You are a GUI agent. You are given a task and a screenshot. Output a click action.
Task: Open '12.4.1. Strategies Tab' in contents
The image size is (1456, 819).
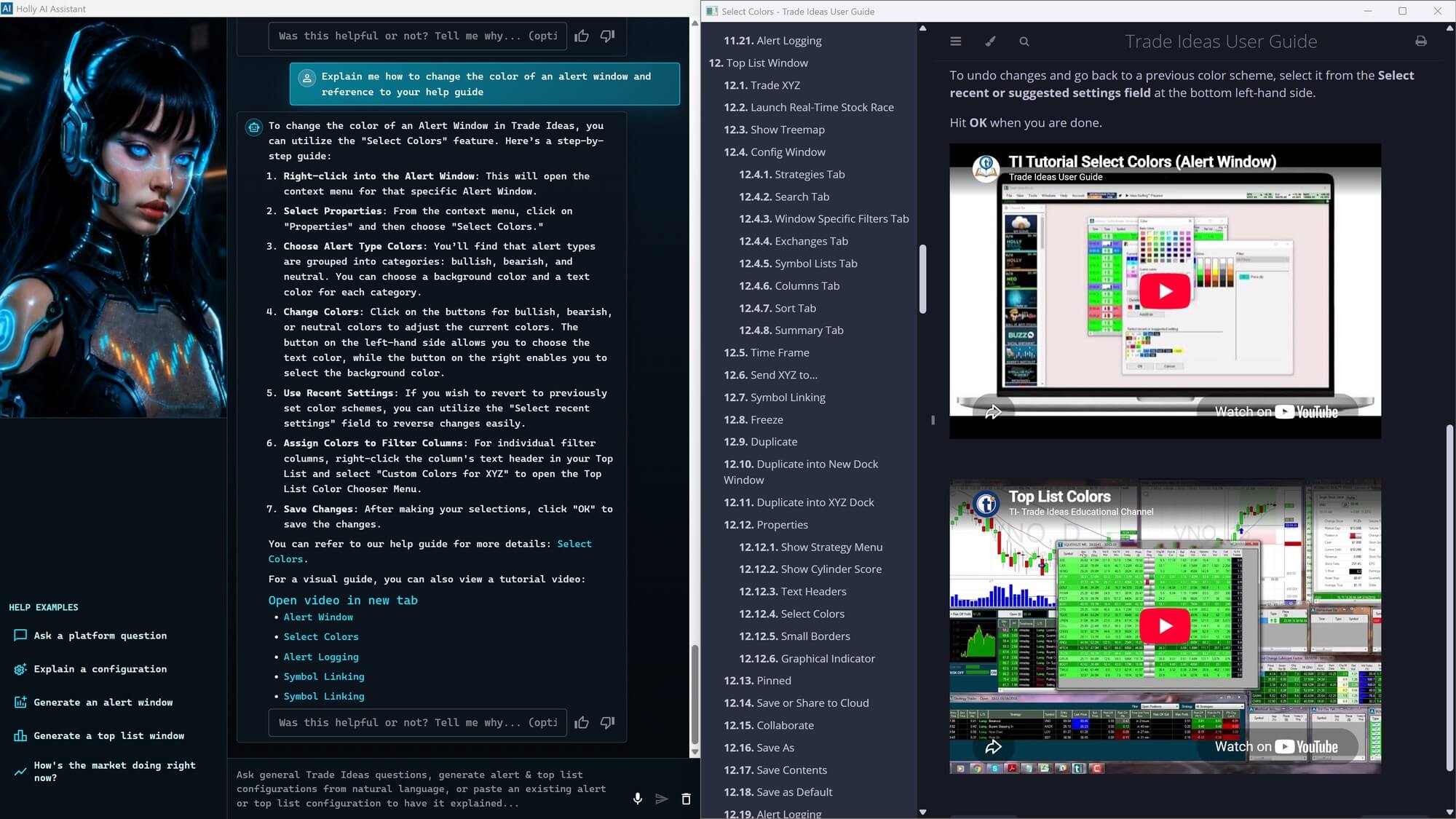[791, 174]
